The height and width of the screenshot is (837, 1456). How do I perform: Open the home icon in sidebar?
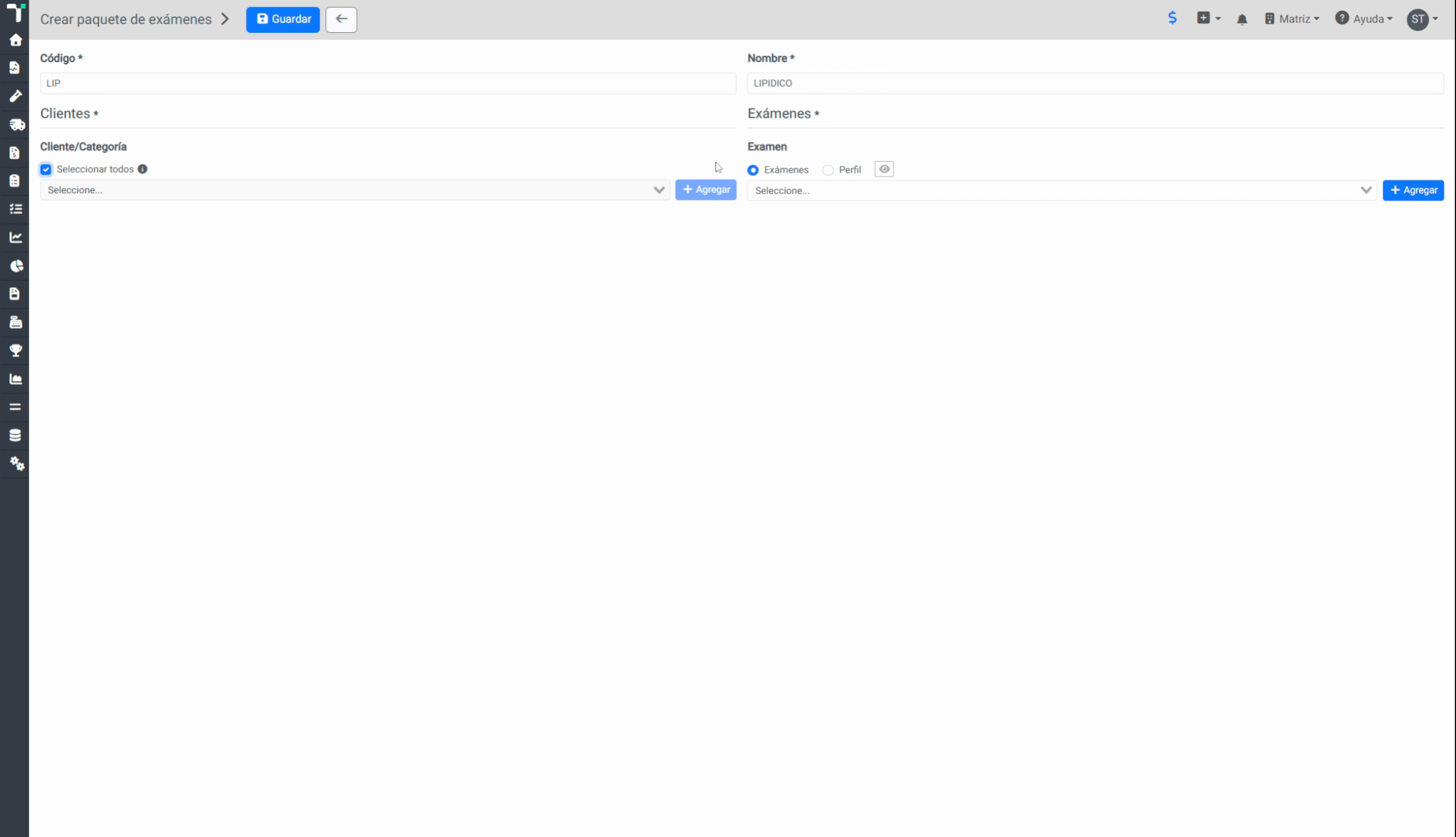click(15, 40)
